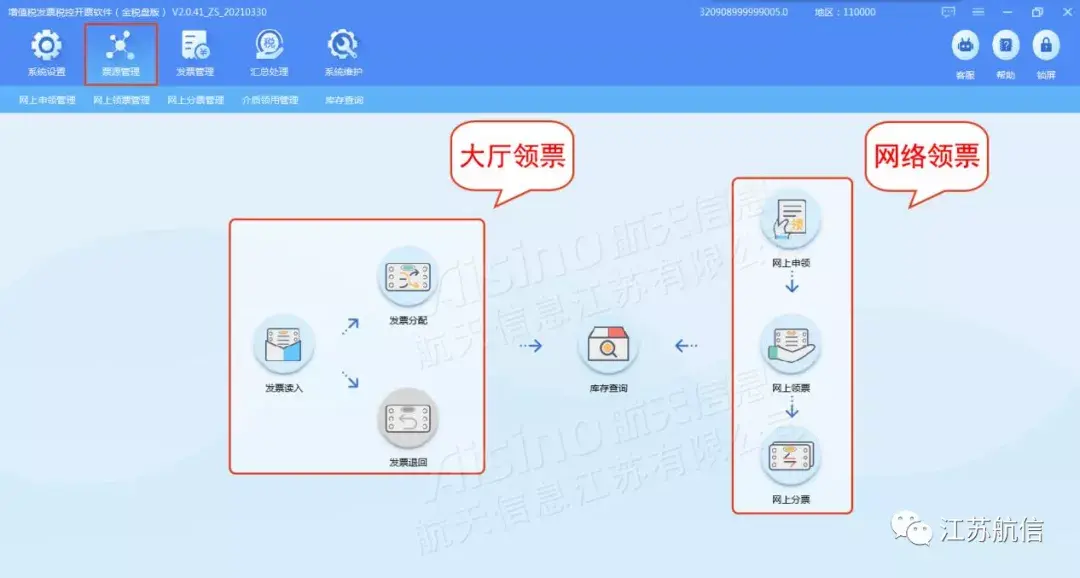Image resolution: width=1080 pixels, height=578 pixels.
Task: Lock screen with 锁屏 icon
Action: [x=1046, y=46]
